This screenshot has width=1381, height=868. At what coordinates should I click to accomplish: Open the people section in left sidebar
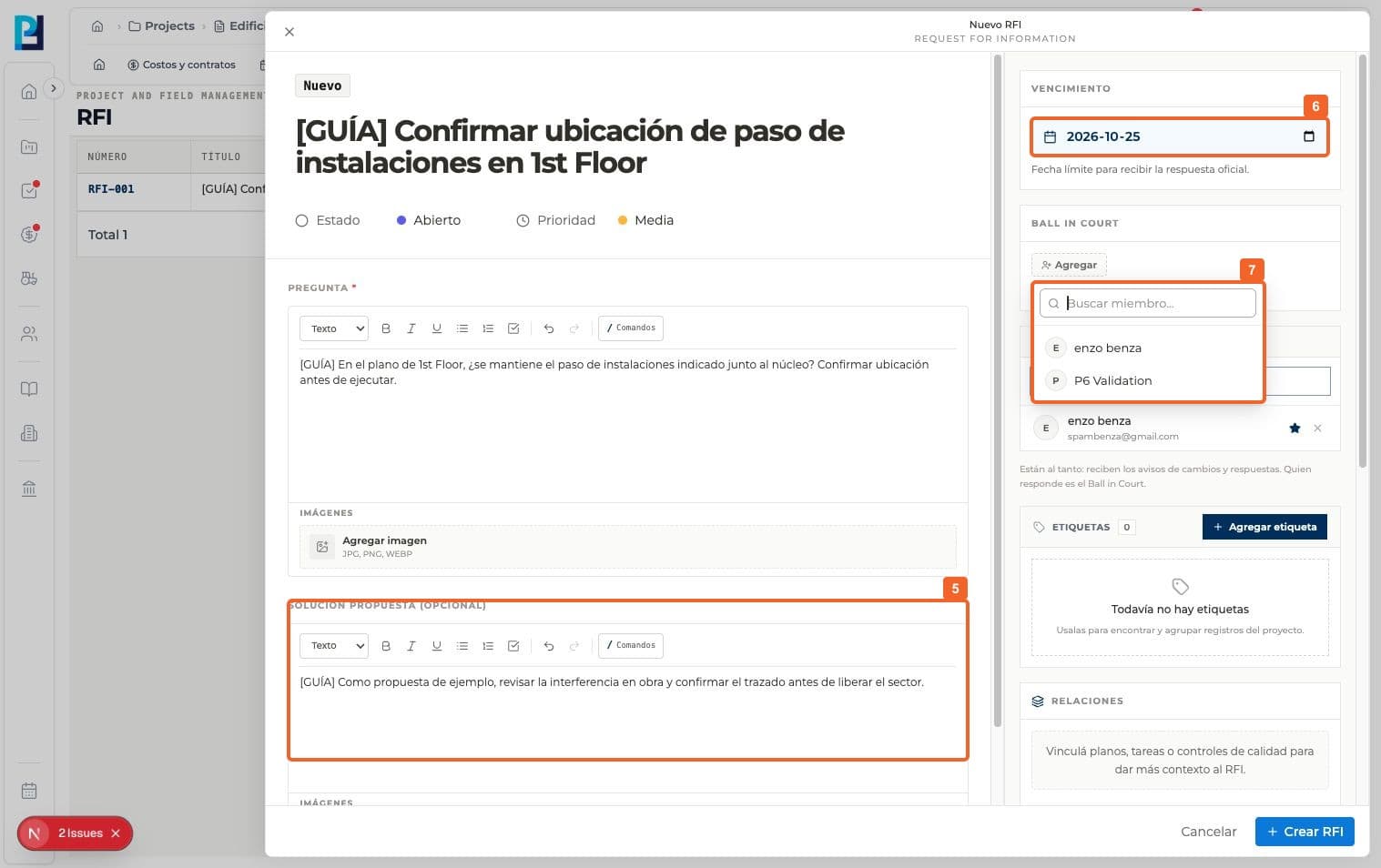coord(29,334)
